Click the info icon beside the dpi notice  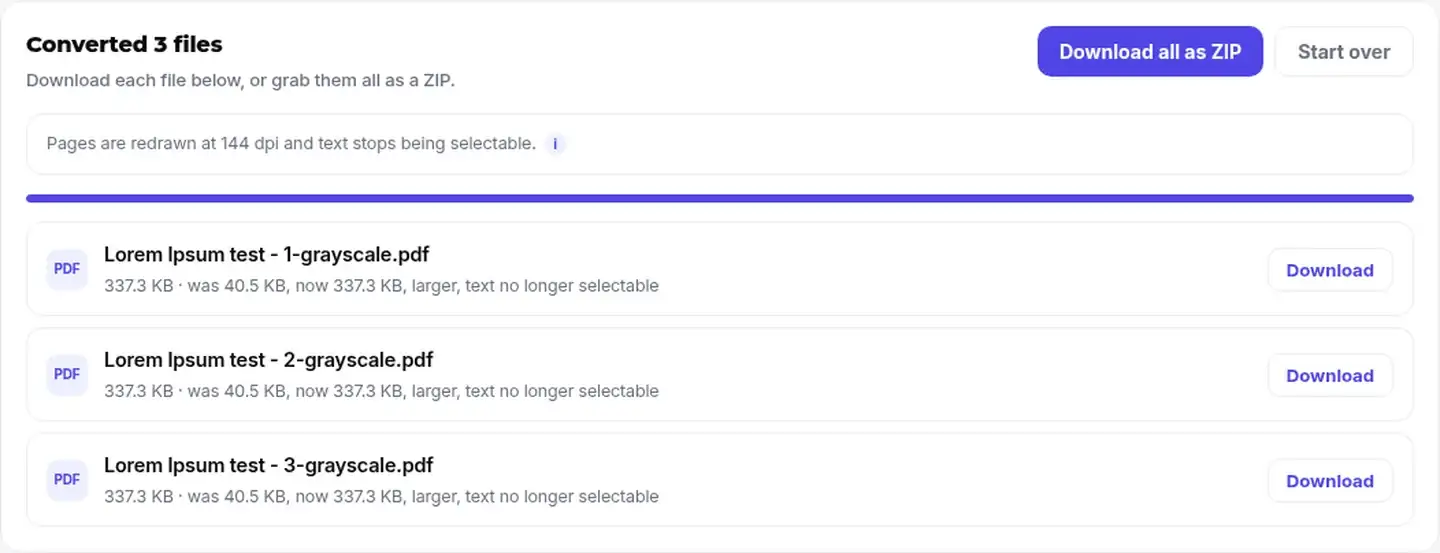(x=555, y=144)
